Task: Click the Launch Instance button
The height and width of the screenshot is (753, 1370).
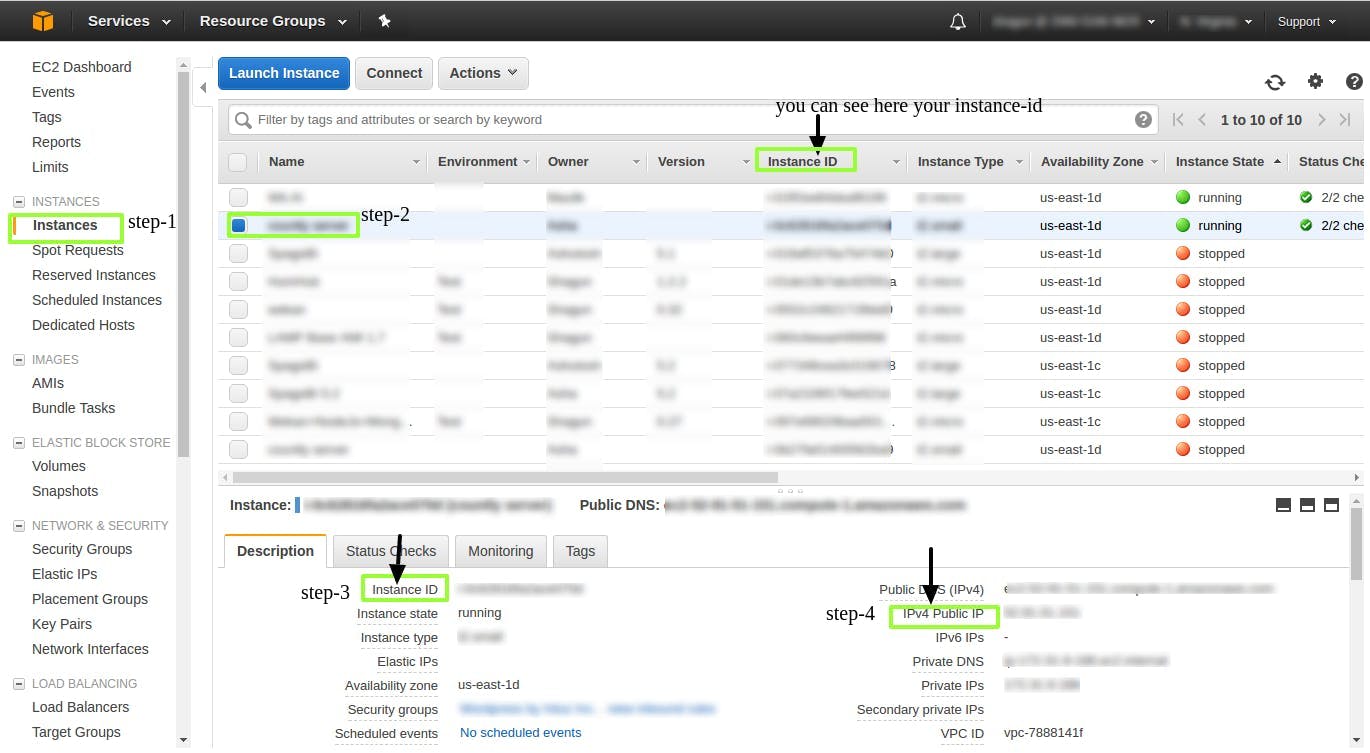Action: (x=283, y=73)
